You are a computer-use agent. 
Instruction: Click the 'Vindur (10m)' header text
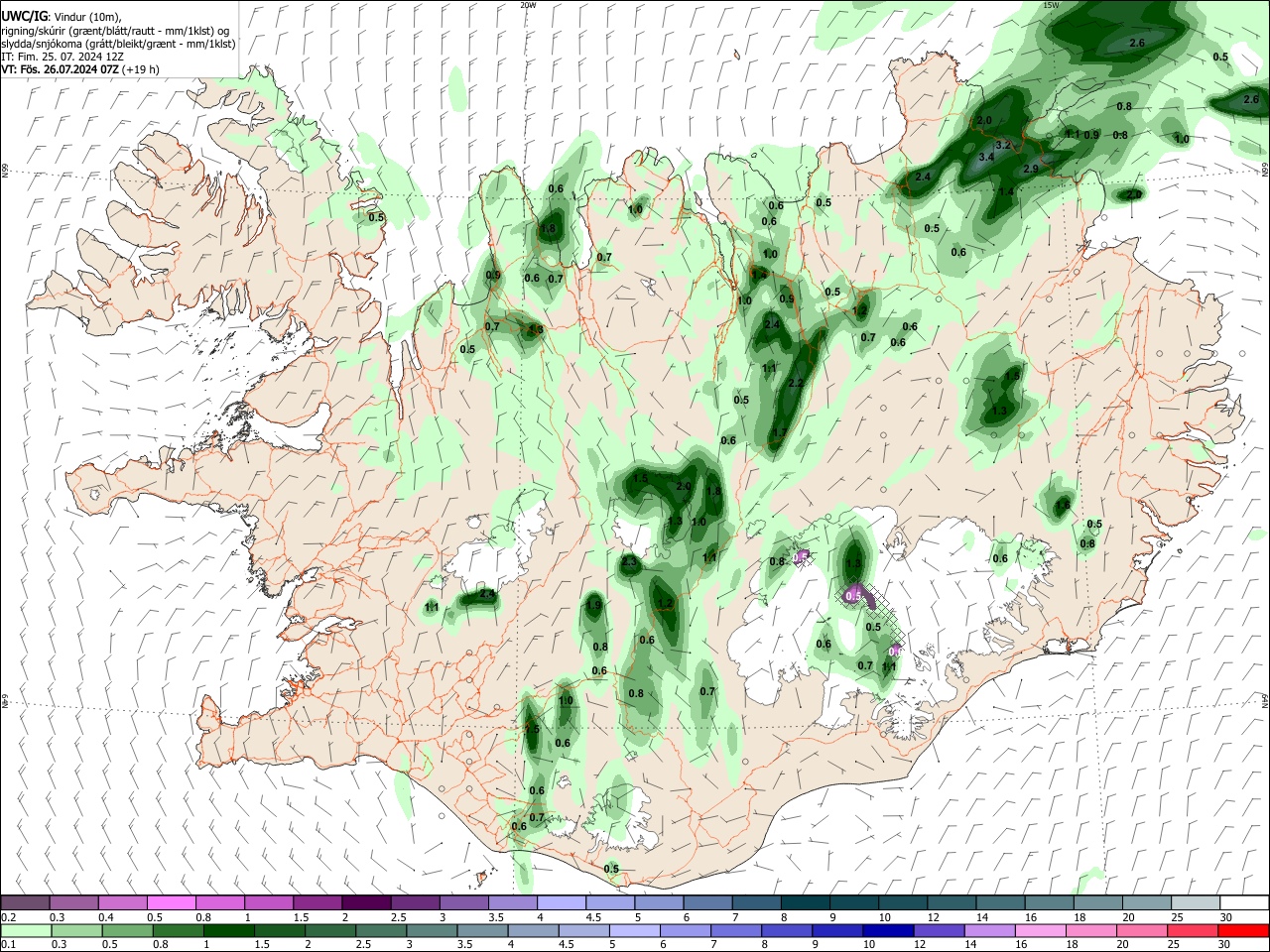89,18
